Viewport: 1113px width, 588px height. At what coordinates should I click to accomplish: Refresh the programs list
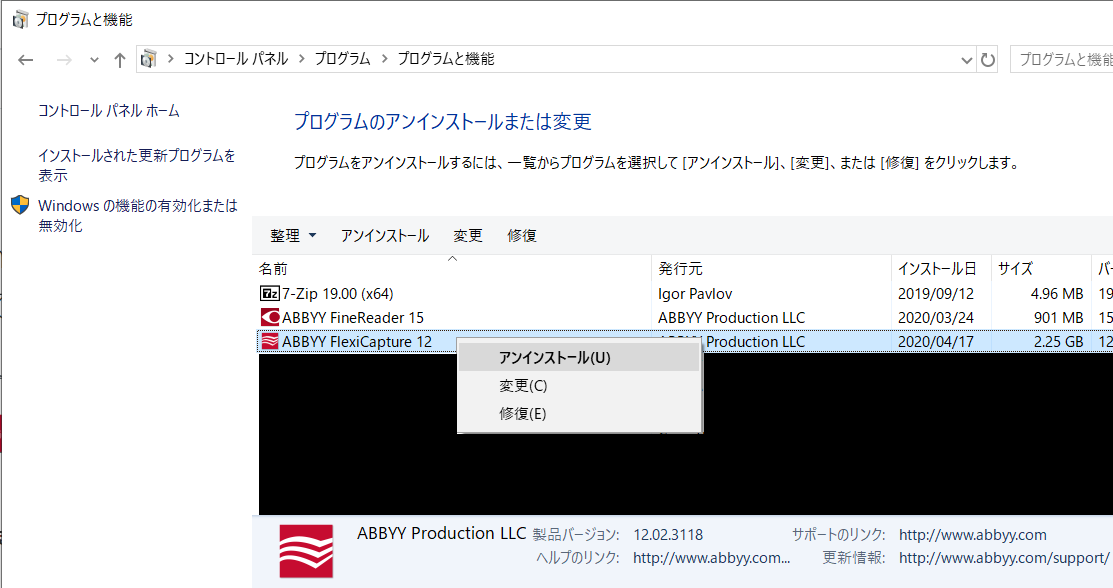(x=987, y=60)
